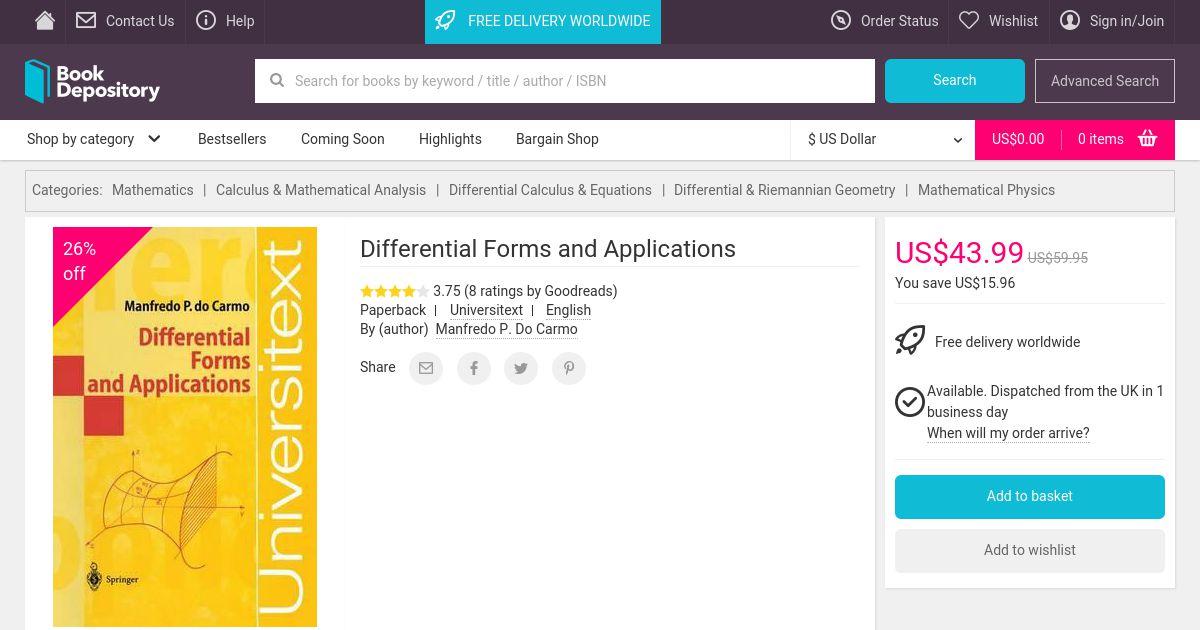Open the Mathematical Physics category
The width and height of the screenshot is (1200, 630).
click(986, 190)
